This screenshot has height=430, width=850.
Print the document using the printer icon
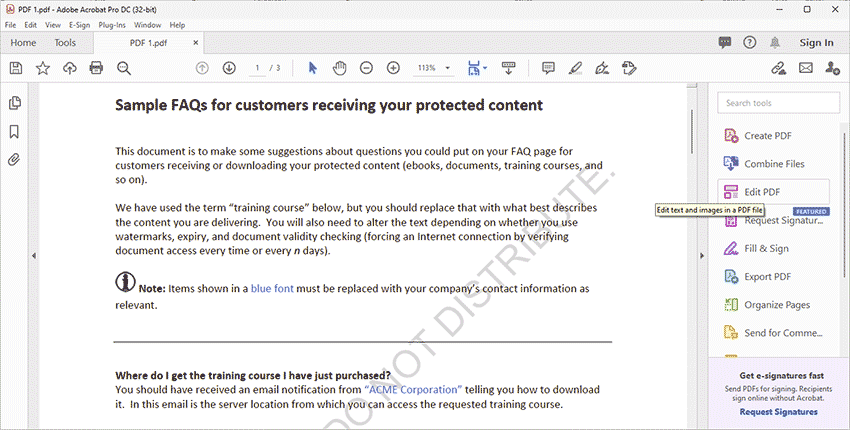pyautogui.click(x=96, y=68)
